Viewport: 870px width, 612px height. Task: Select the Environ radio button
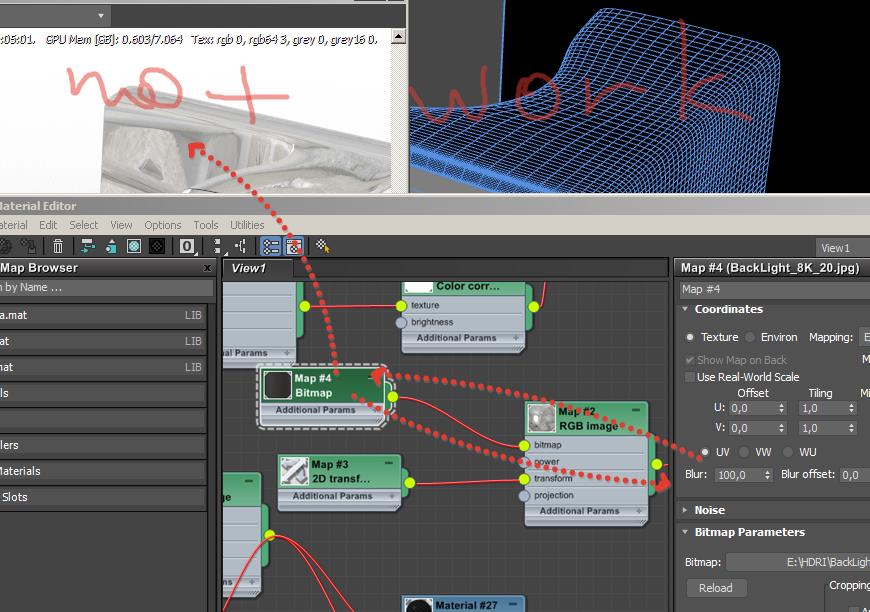pyautogui.click(x=750, y=337)
